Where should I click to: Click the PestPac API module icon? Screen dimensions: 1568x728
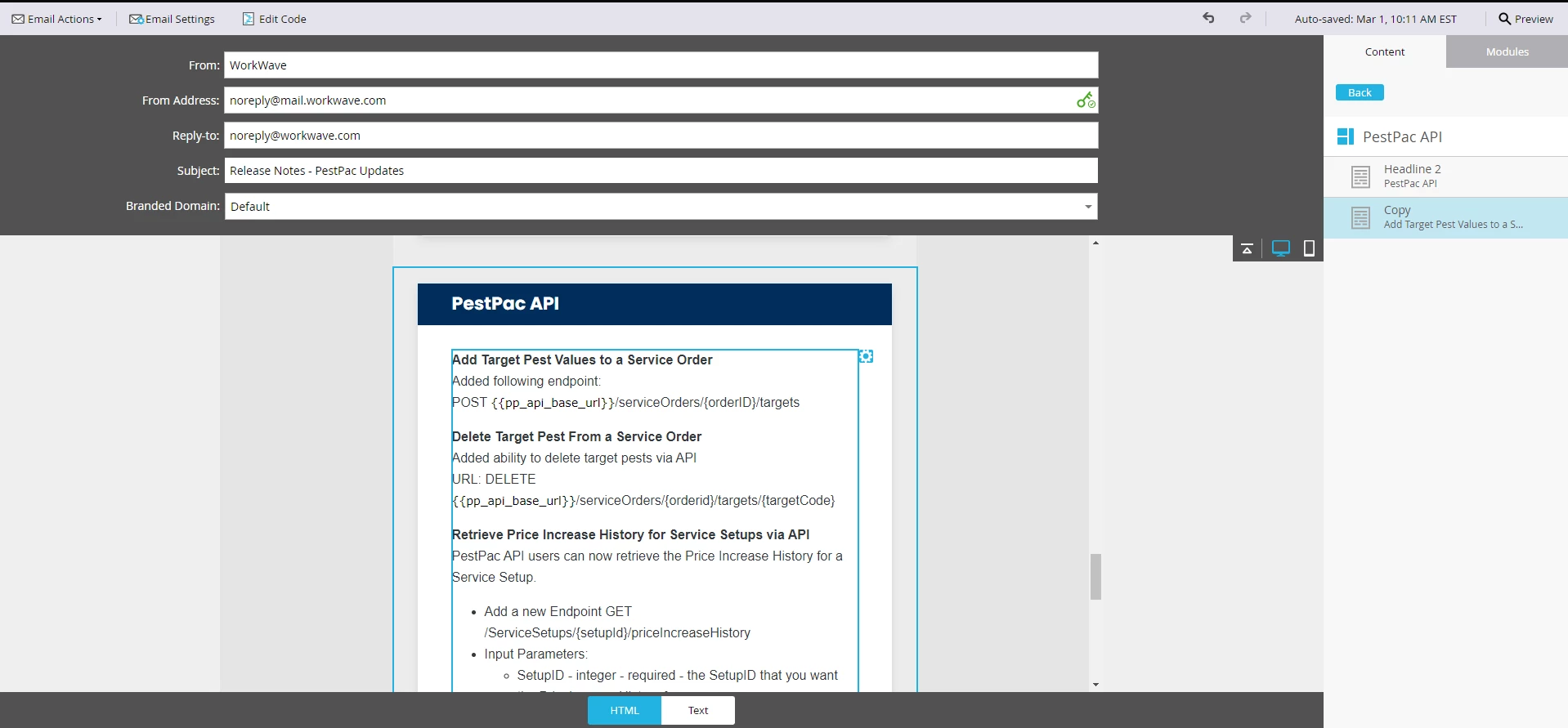[x=1345, y=136]
